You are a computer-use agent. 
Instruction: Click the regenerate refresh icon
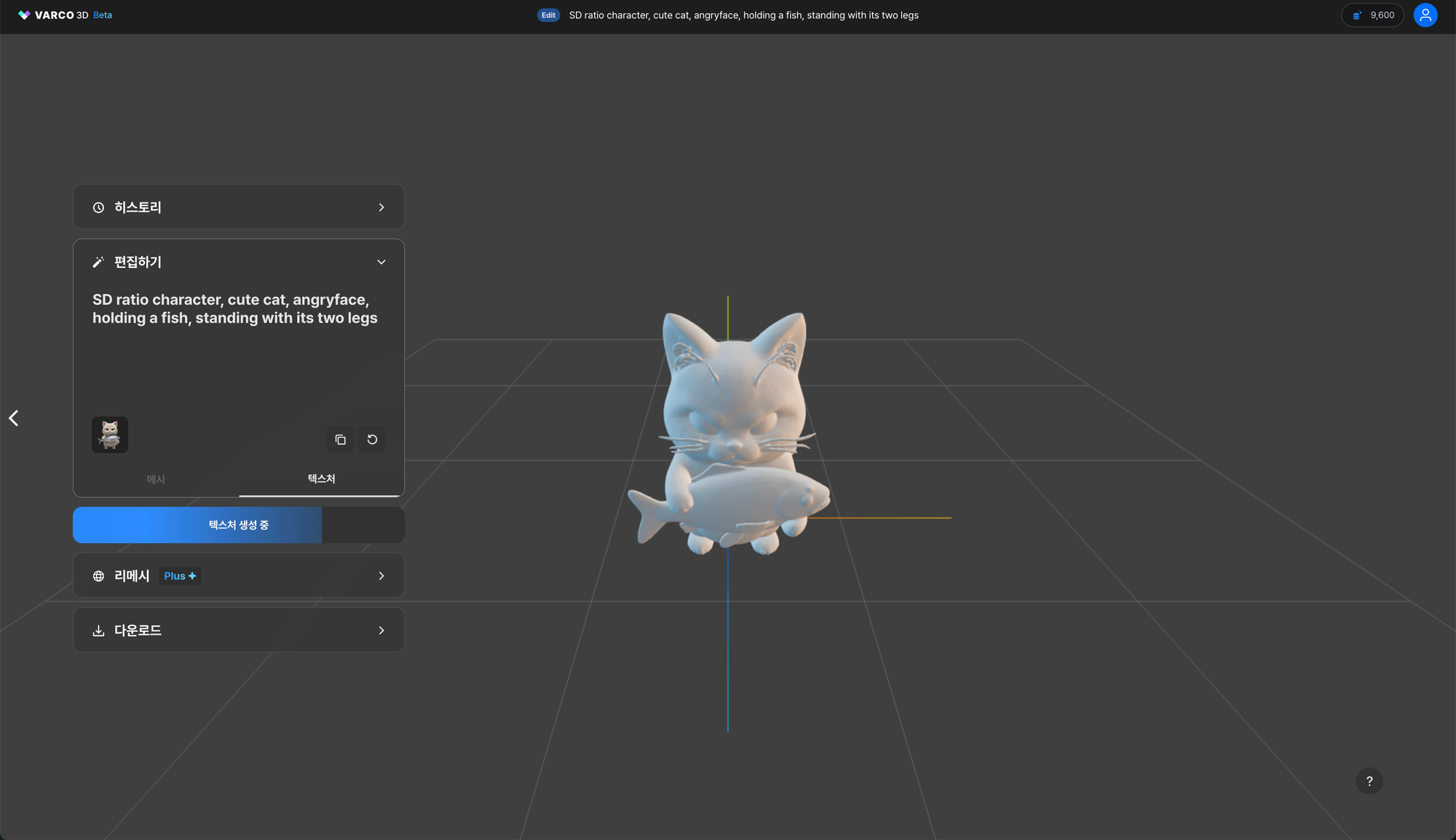(372, 440)
